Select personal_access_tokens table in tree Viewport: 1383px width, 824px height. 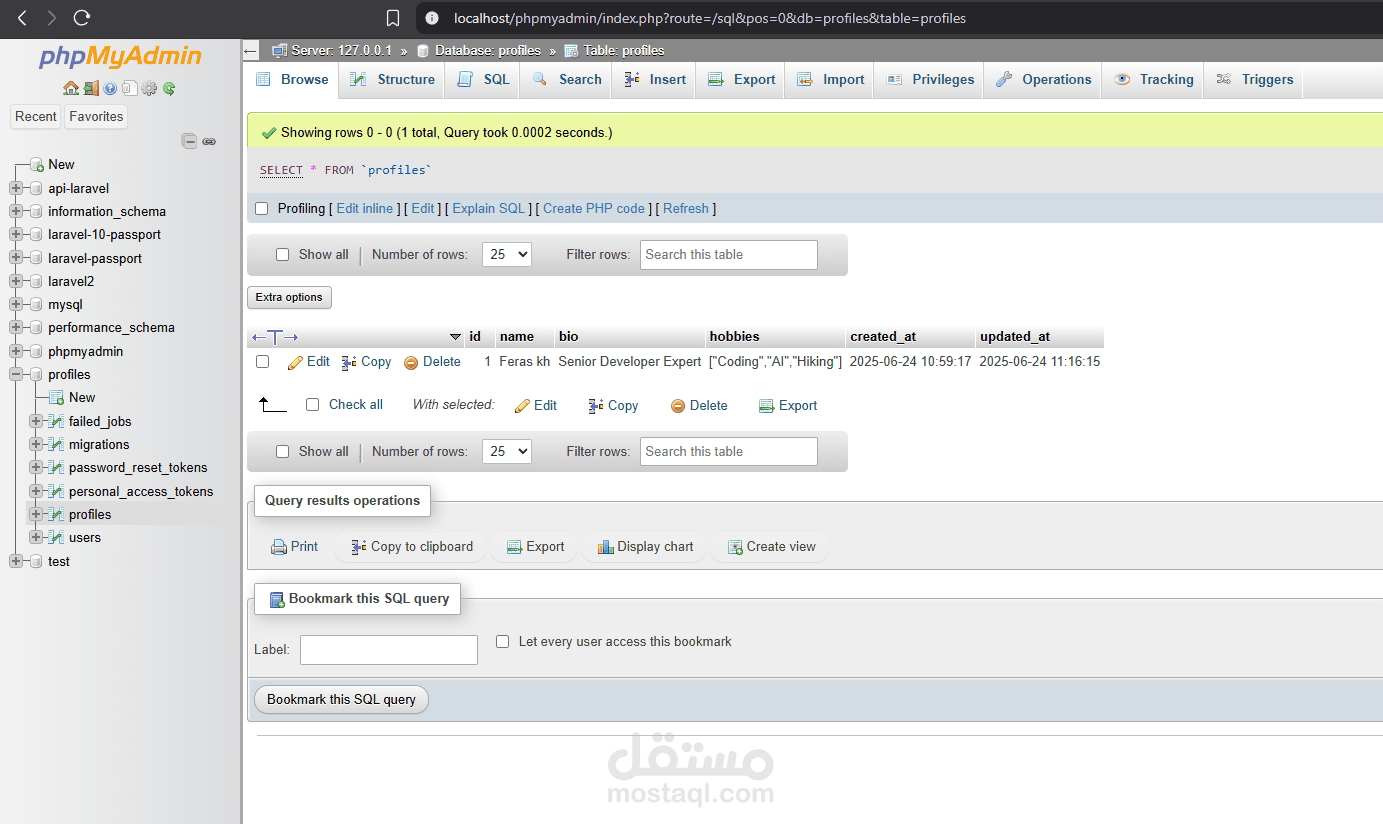tap(141, 491)
